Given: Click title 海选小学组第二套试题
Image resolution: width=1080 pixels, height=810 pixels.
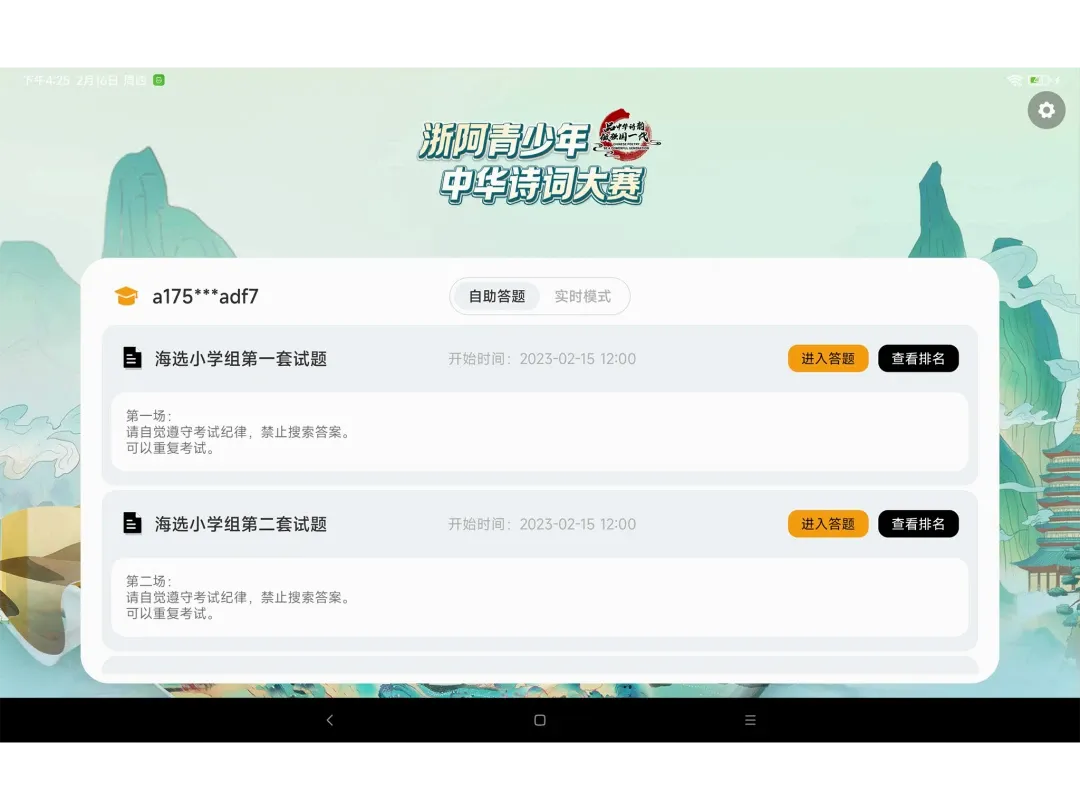Looking at the screenshot, I should 240,523.
